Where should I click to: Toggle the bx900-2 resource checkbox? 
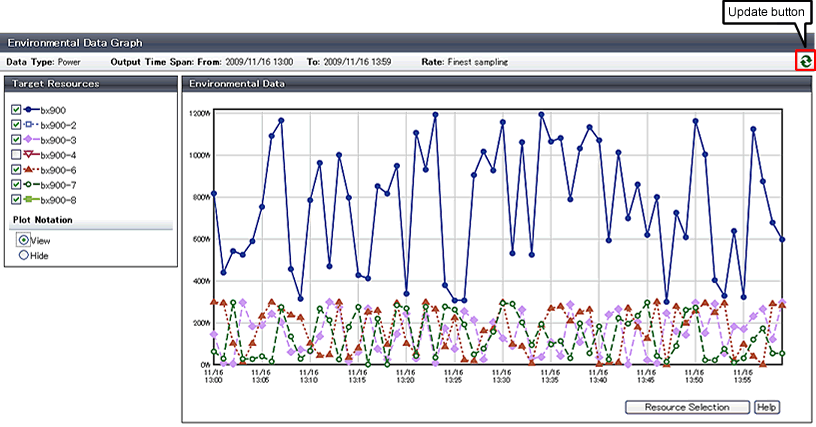[15, 125]
